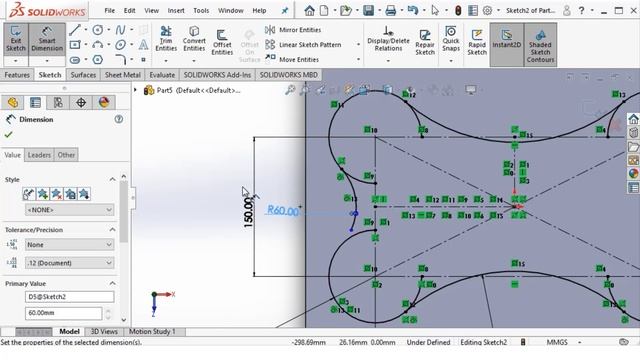The image size is (640, 360).
Task: Select the Value tab
Action: tap(12, 155)
